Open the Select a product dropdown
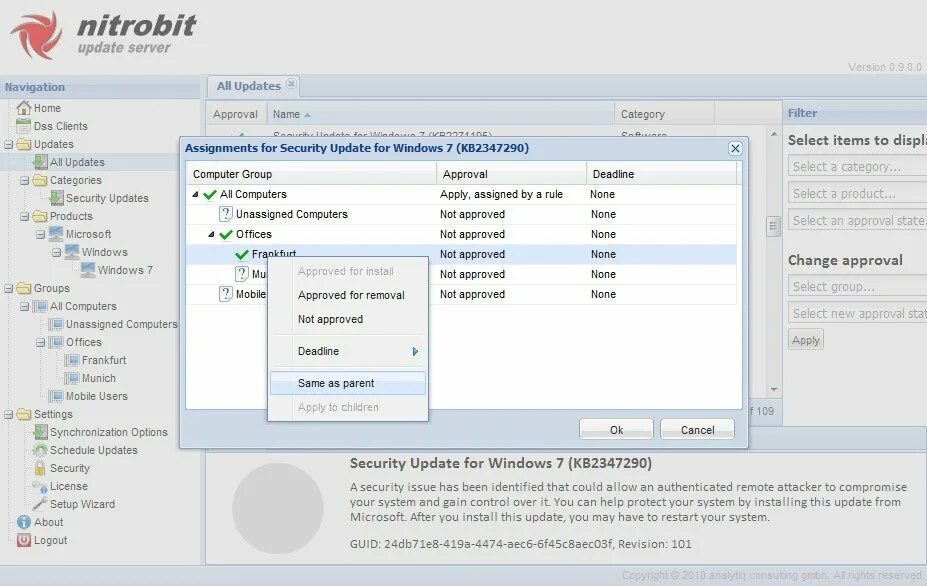 coord(857,193)
